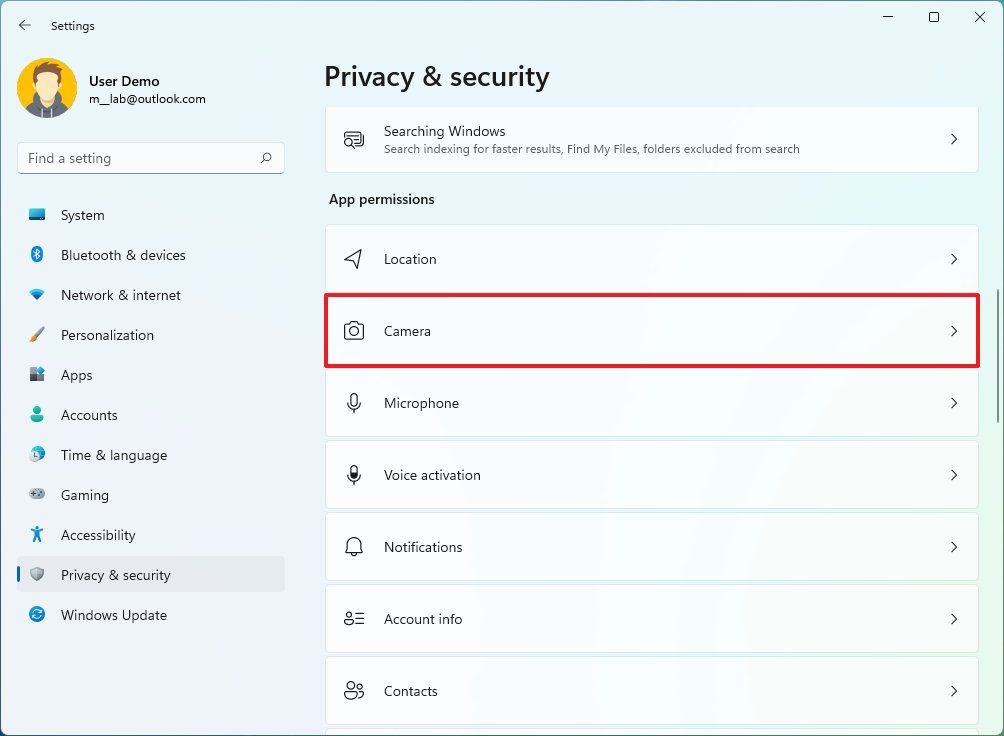Click the Account info icon
Screen dimensions: 1004x736
355,619
